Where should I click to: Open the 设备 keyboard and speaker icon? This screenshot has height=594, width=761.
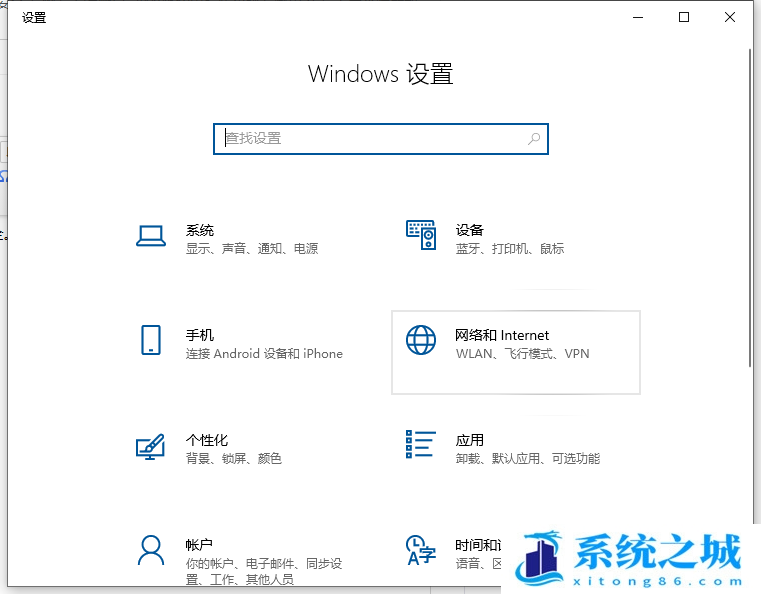coord(421,235)
